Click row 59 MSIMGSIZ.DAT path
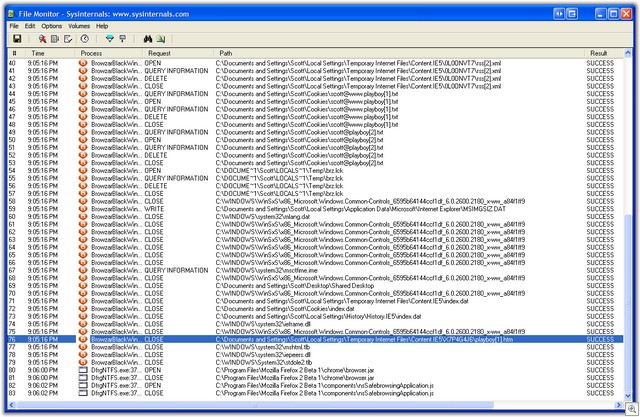Screen dimensions: 640x417 (360, 208)
